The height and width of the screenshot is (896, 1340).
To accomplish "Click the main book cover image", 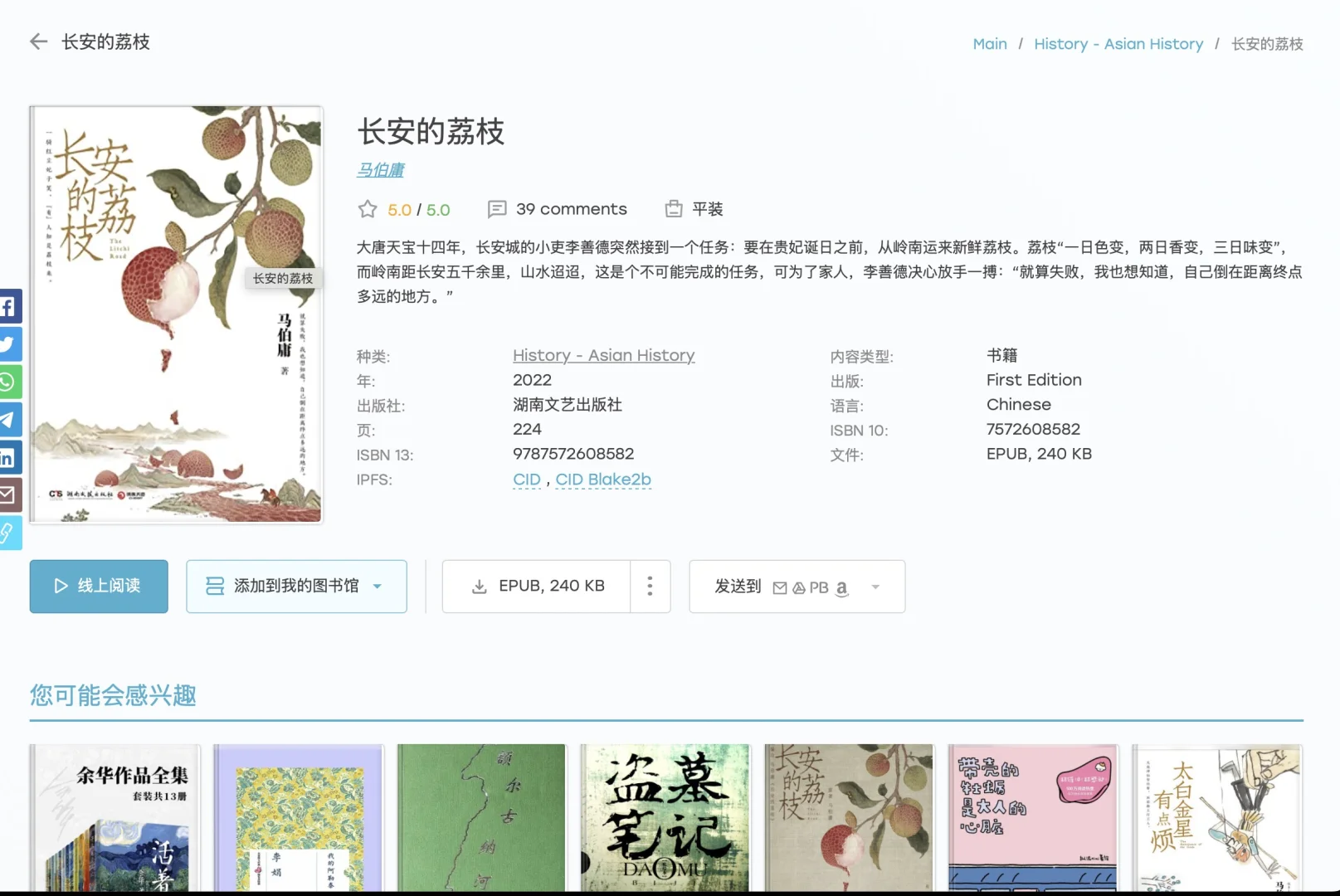I will tap(176, 314).
